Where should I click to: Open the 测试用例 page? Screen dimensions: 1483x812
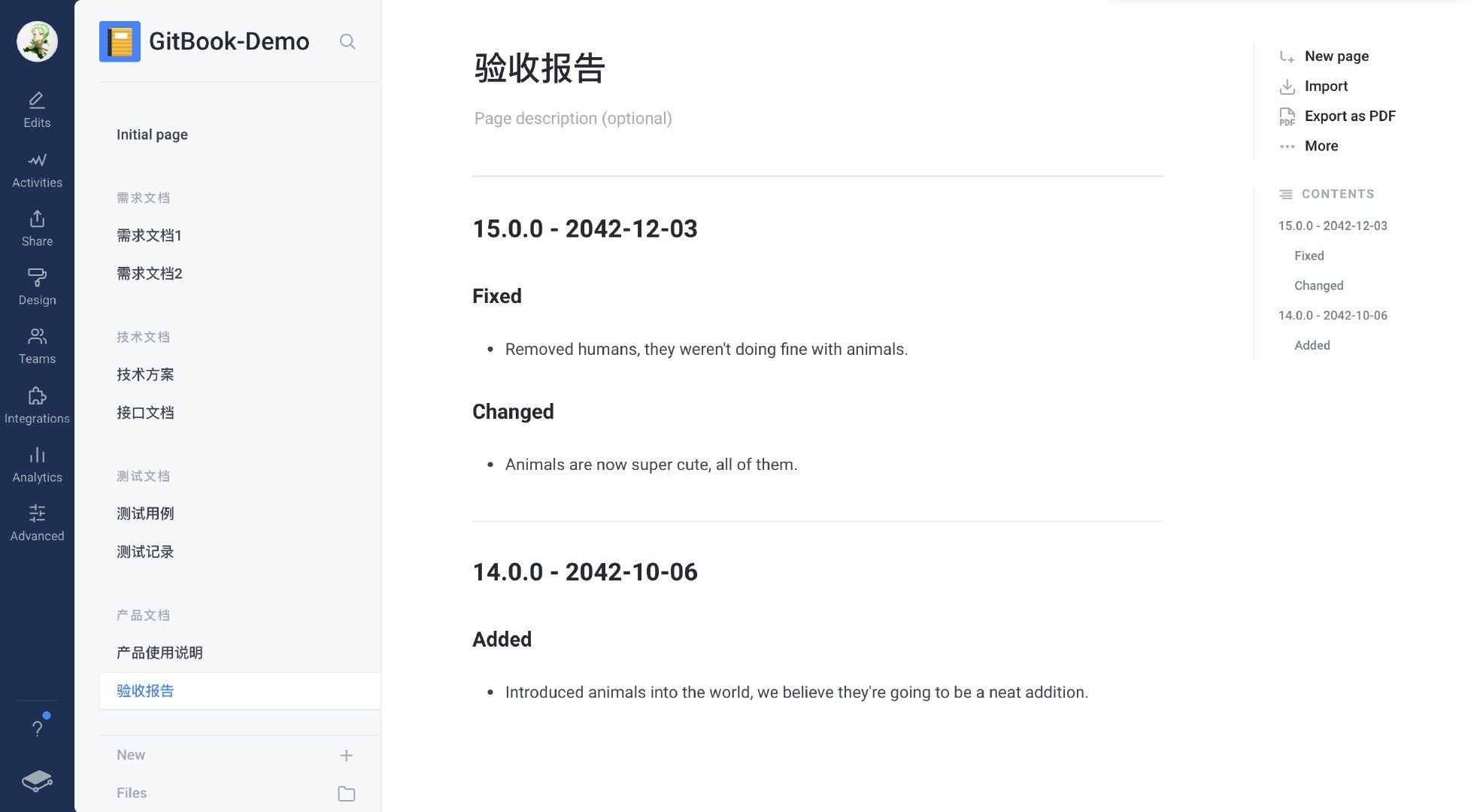click(145, 514)
